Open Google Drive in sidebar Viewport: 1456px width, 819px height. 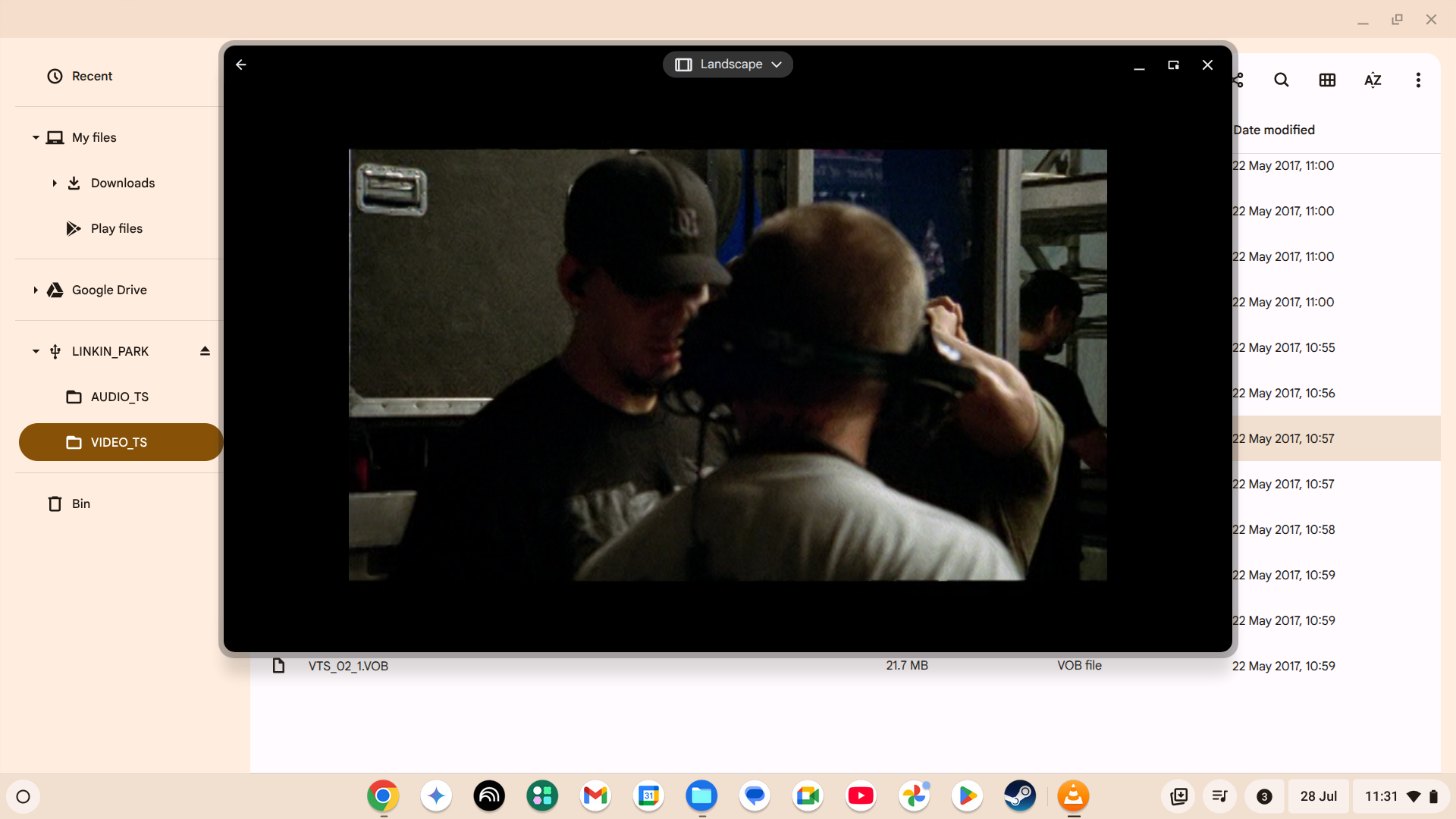point(109,290)
